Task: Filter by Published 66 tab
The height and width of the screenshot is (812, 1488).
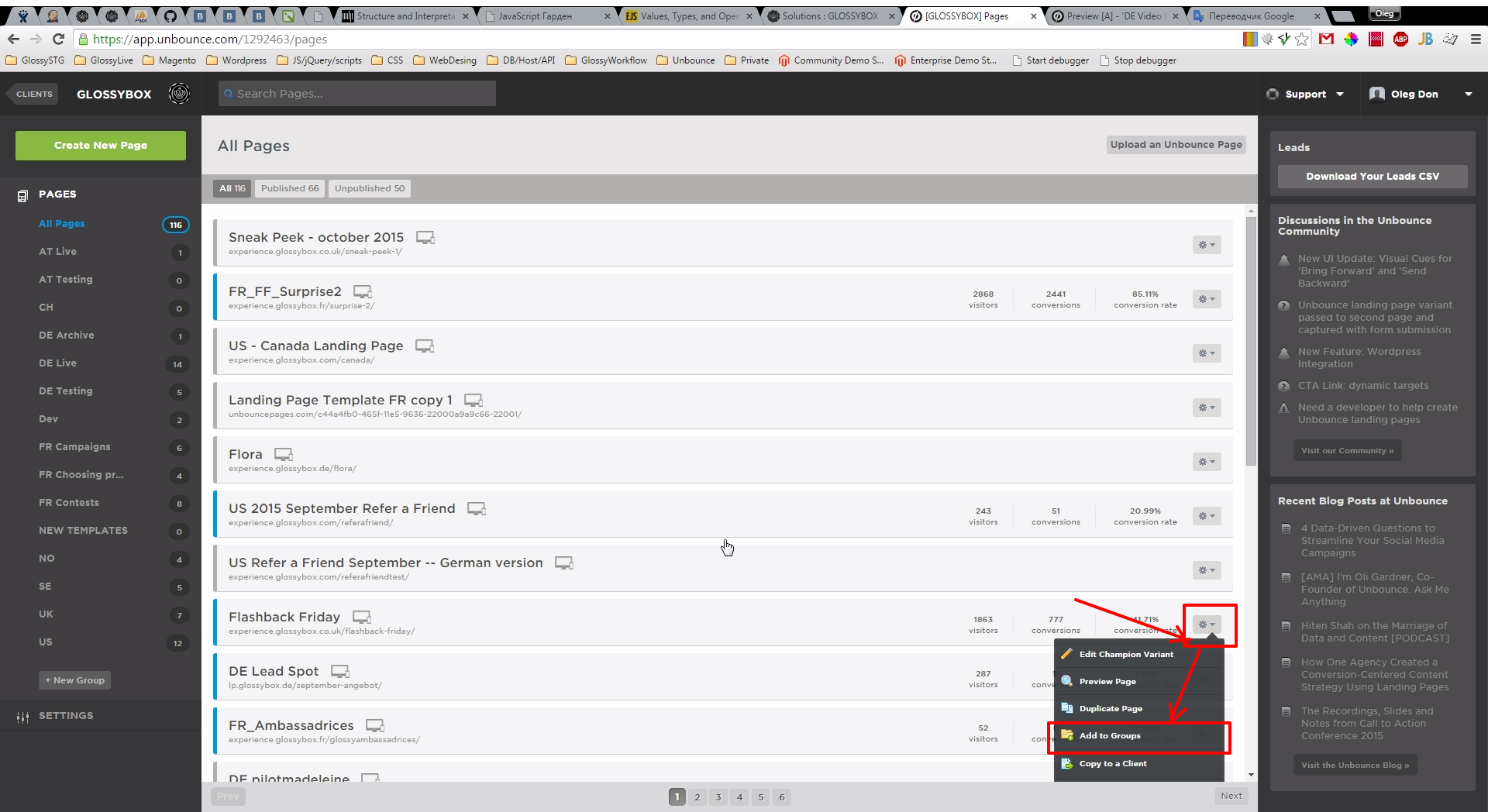Action: coord(290,188)
